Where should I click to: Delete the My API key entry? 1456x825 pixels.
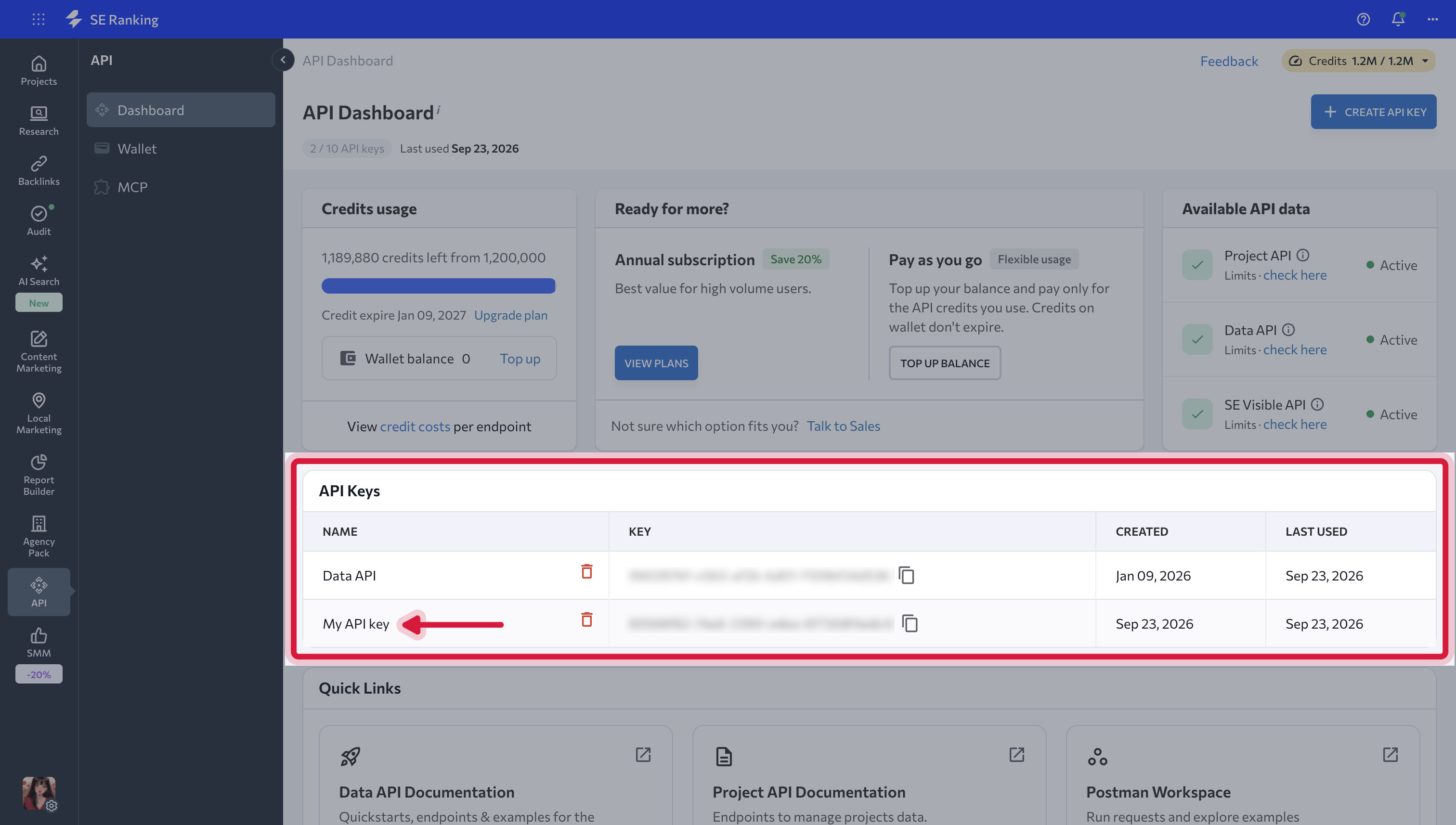[x=586, y=619]
